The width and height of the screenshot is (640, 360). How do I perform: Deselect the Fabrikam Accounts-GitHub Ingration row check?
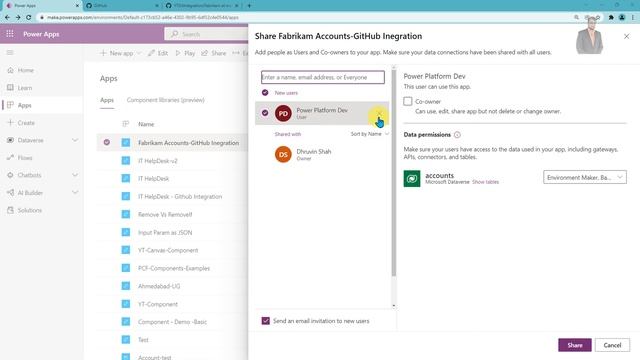click(107, 142)
